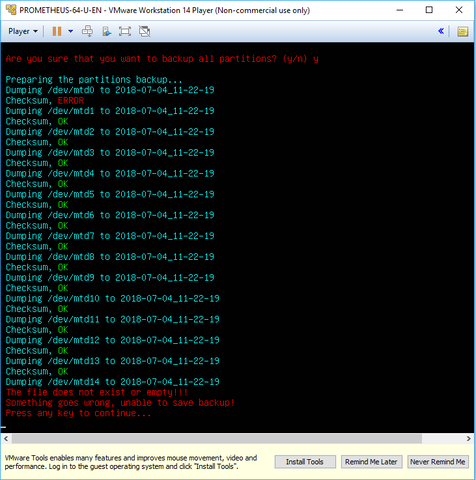Maximize the VMware Player window
Viewport: 476px width, 480px height.
coord(429,10)
